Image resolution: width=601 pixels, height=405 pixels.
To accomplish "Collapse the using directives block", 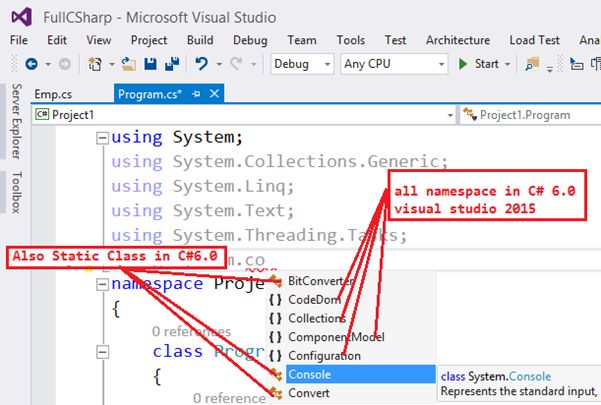I will point(102,138).
